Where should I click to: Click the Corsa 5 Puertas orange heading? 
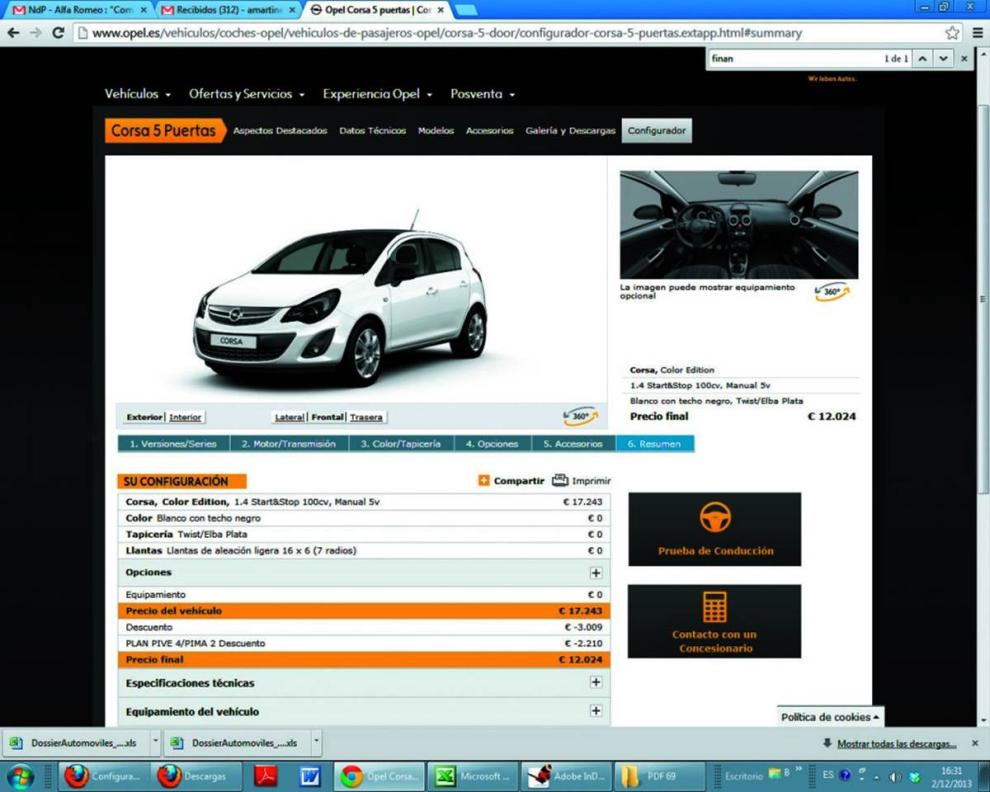pos(164,131)
